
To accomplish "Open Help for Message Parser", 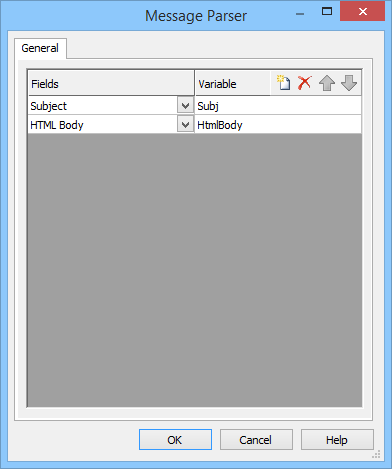I will [337, 440].
